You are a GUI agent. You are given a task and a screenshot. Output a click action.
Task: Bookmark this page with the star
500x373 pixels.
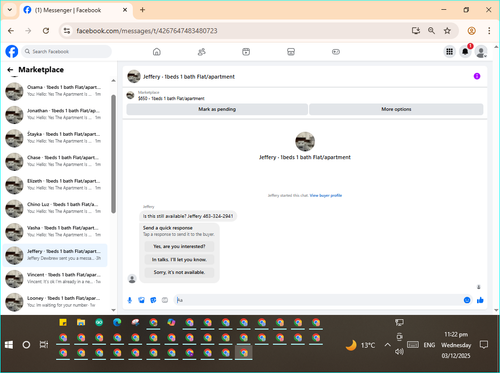pos(447,31)
